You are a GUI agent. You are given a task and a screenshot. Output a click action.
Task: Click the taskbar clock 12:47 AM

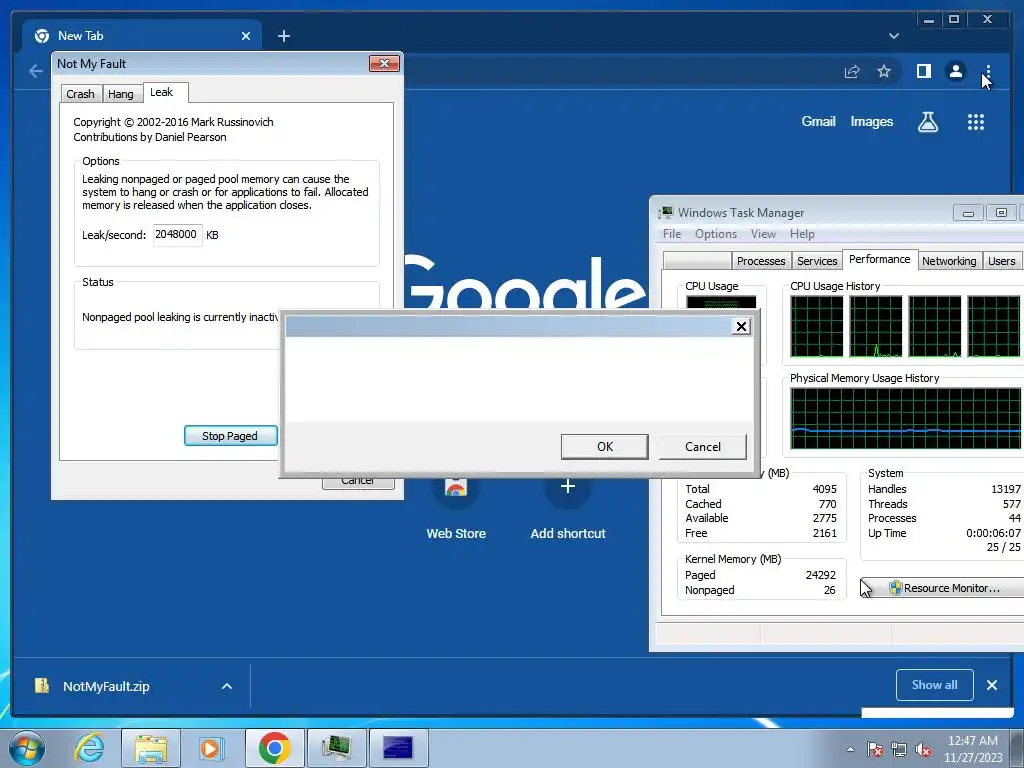click(x=972, y=741)
